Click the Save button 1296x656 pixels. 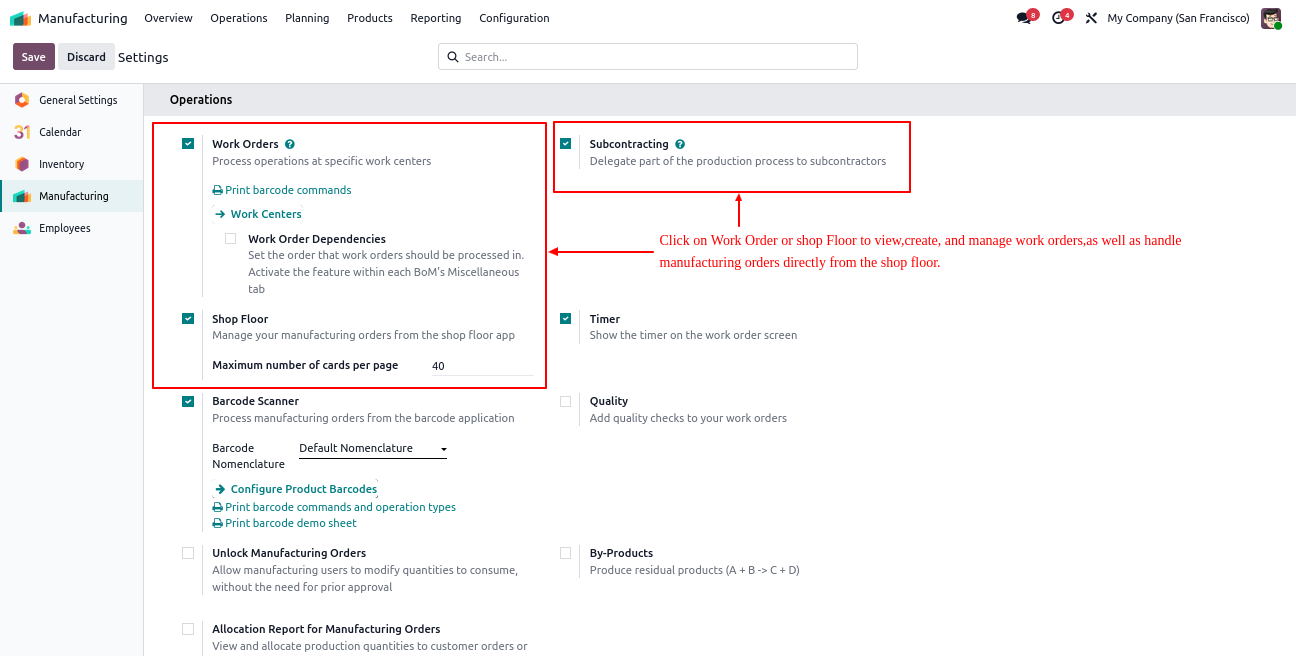(x=33, y=57)
